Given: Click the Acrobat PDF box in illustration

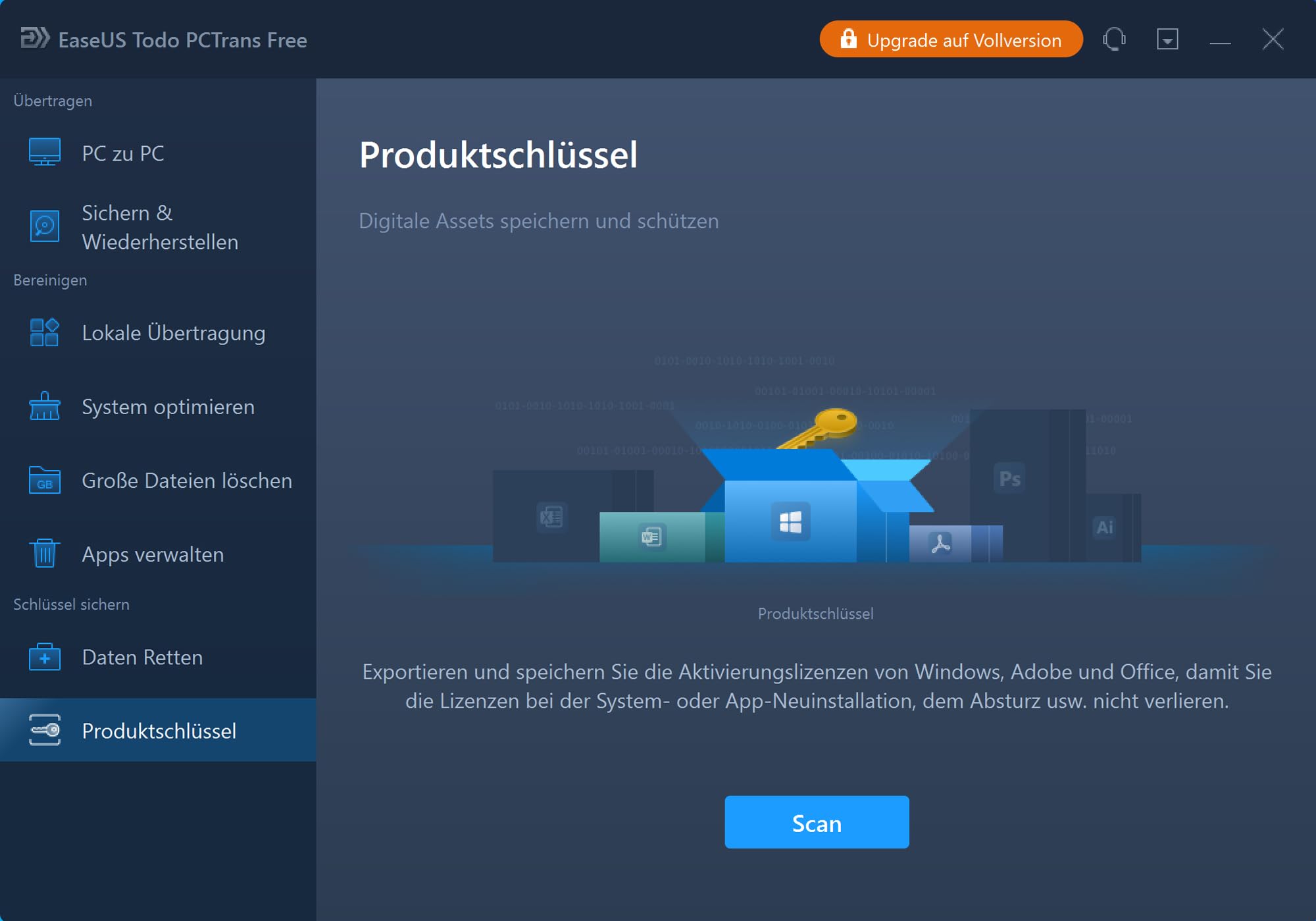Looking at the screenshot, I should click(941, 544).
